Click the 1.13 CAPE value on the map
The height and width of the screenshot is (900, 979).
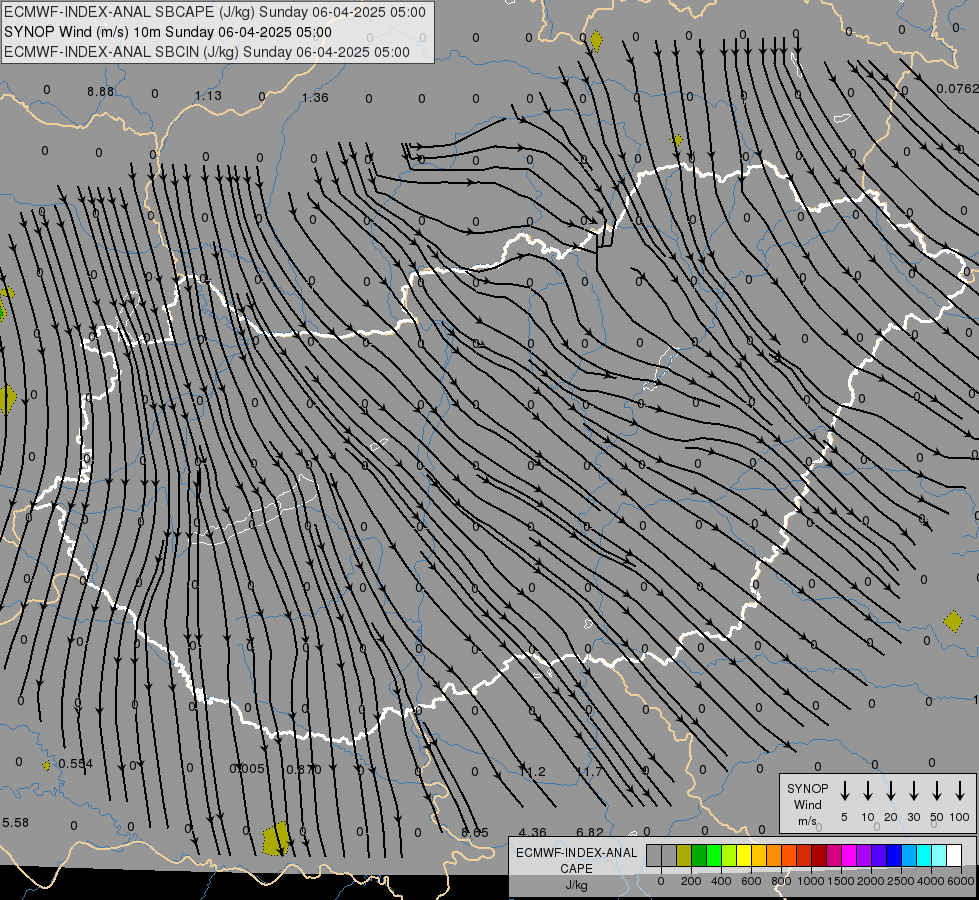[208, 96]
